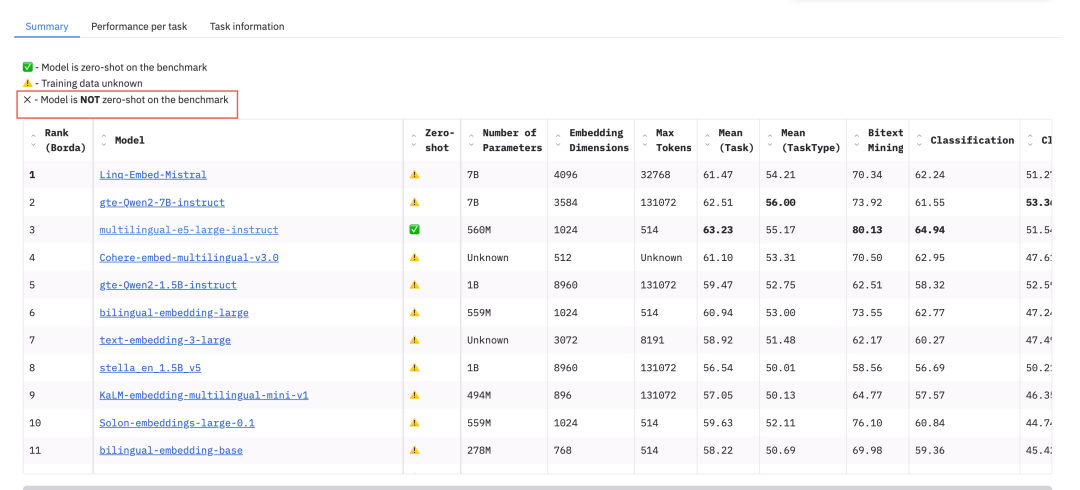Click warning icon in gte-Qwen2-7B-instruct row

(414, 202)
